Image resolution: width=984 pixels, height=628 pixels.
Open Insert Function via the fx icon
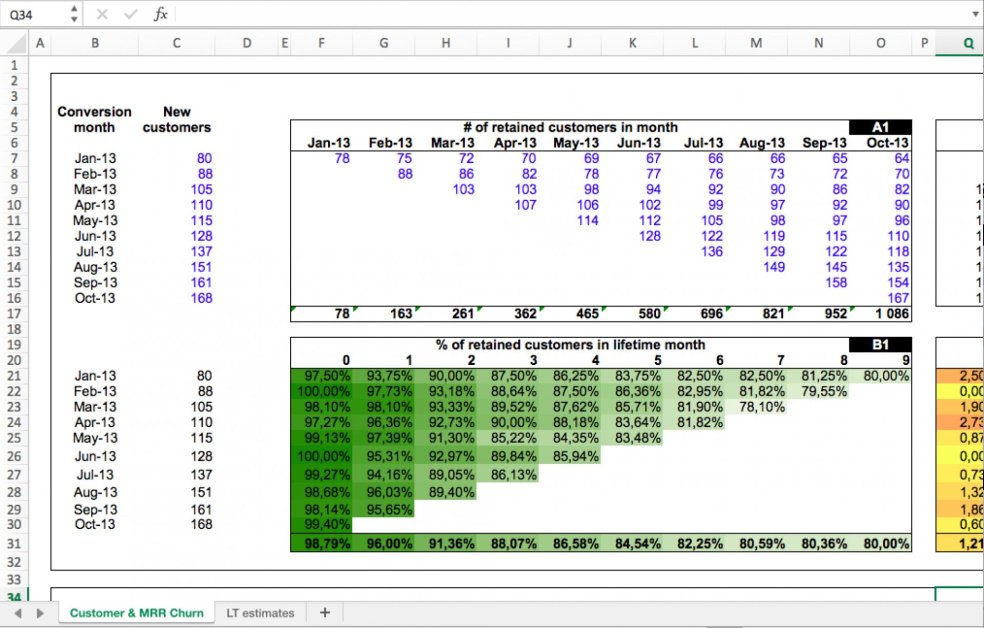(160, 15)
